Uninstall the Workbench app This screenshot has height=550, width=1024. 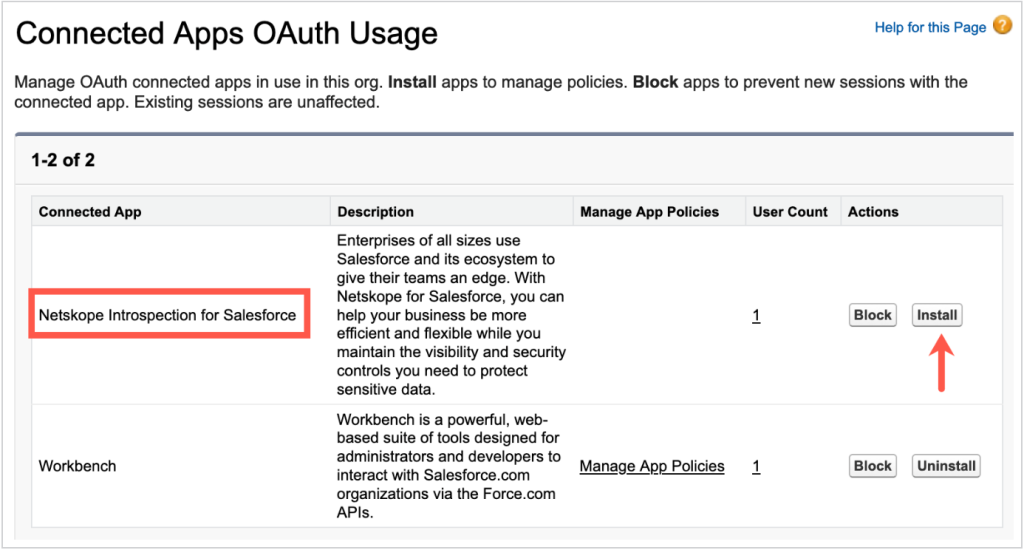tap(946, 466)
